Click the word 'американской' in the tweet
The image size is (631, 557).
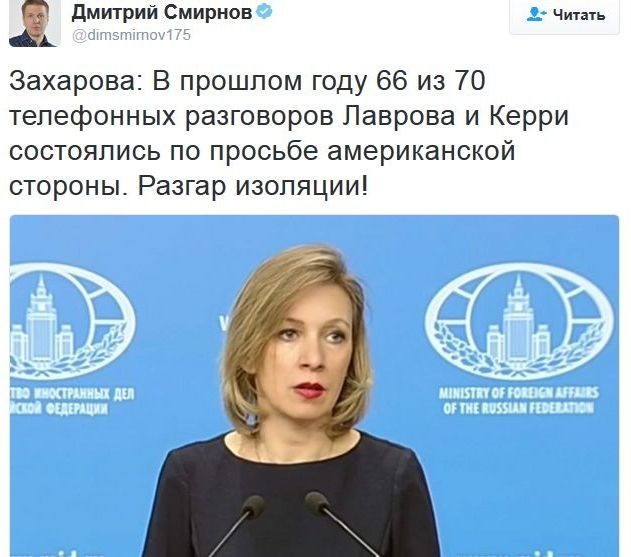point(421,152)
